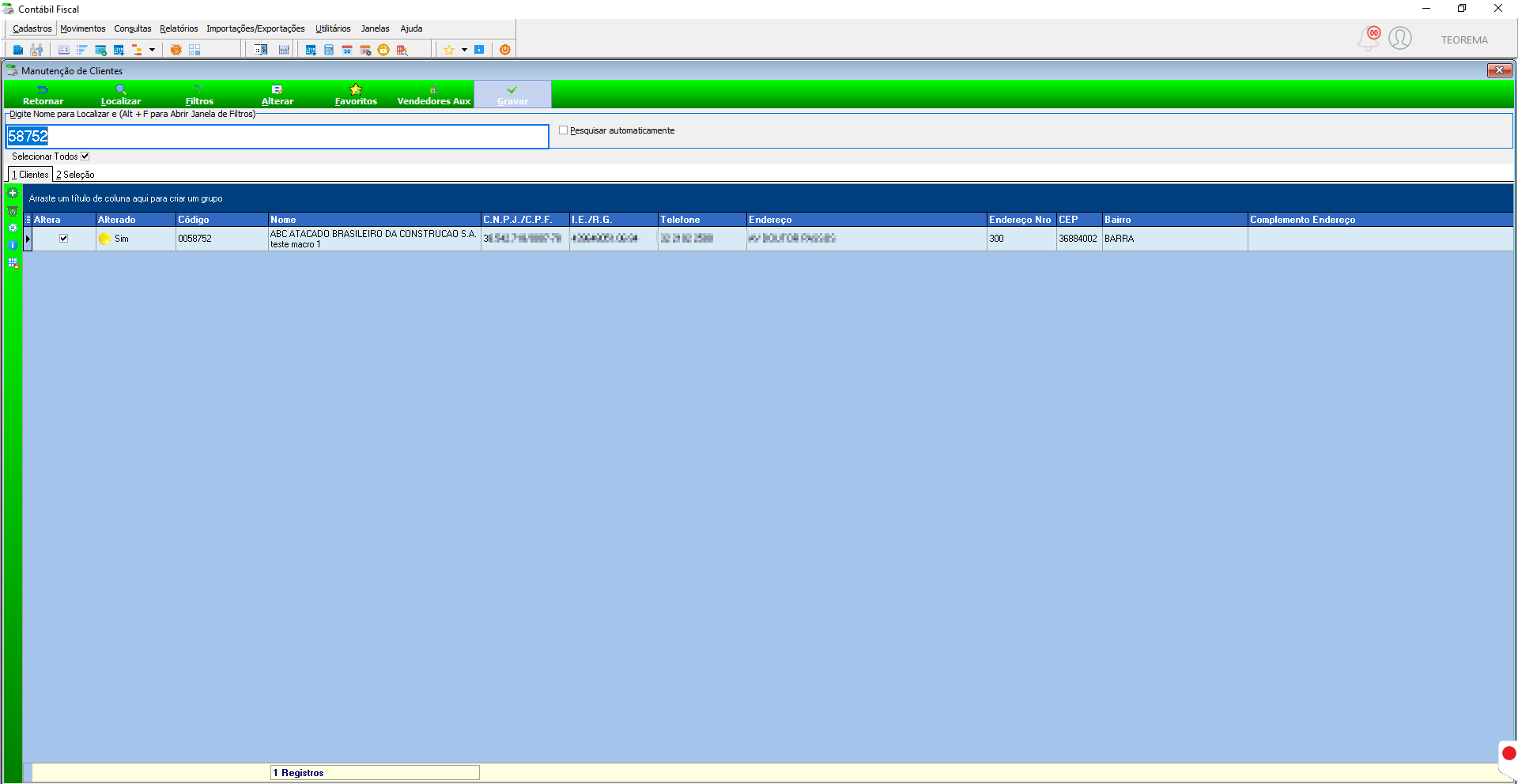This screenshot has height=784, width=1518.
Task: Click the Alterar button
Action: tap(278, 95)
